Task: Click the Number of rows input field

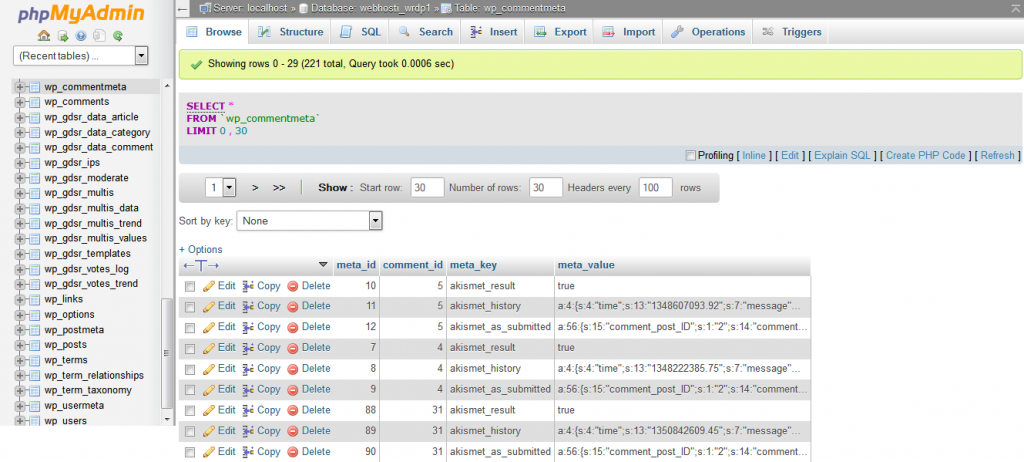Action: [545, 187]
